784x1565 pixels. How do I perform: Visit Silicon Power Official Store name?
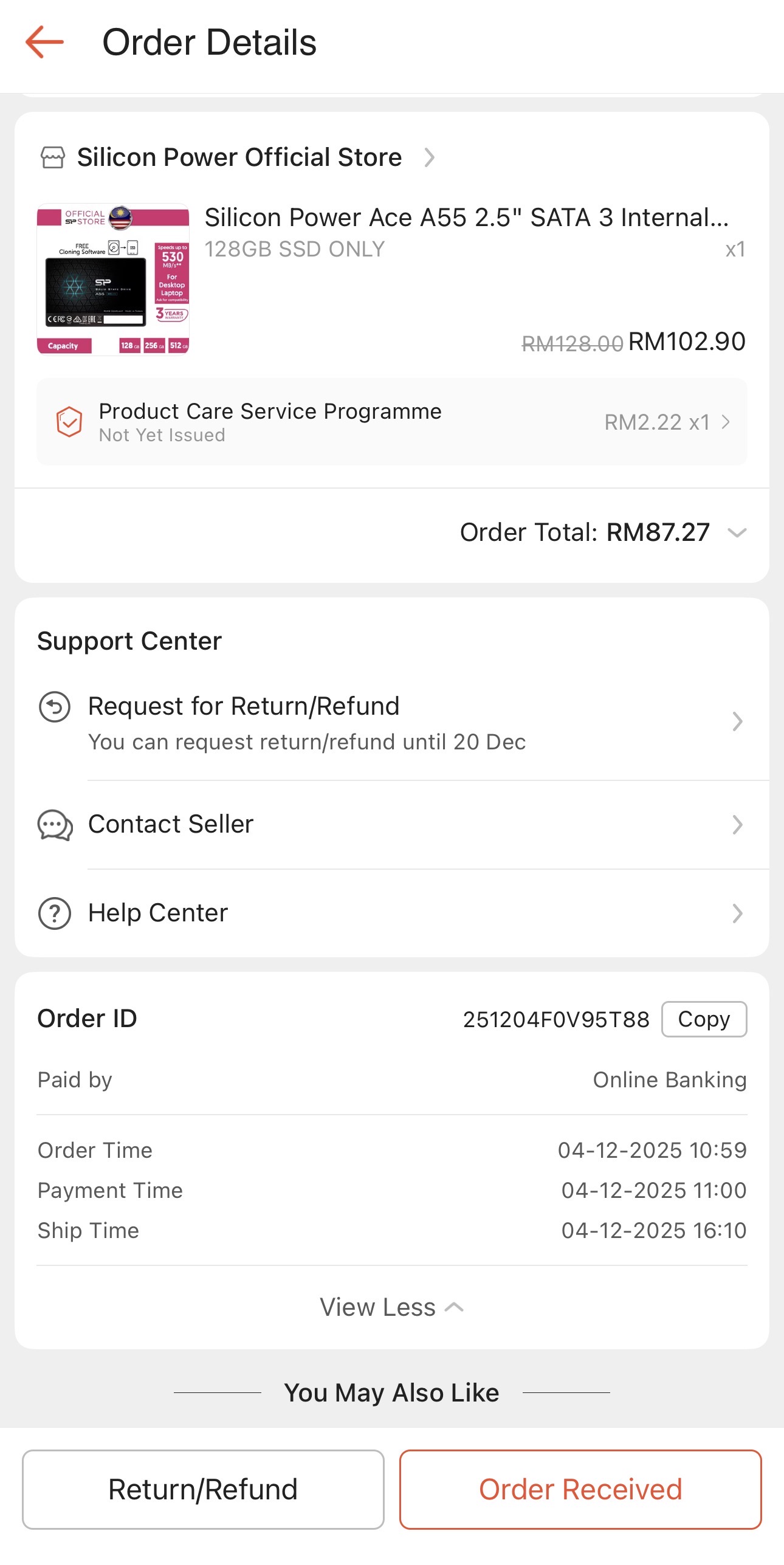[x=239, y=157]
